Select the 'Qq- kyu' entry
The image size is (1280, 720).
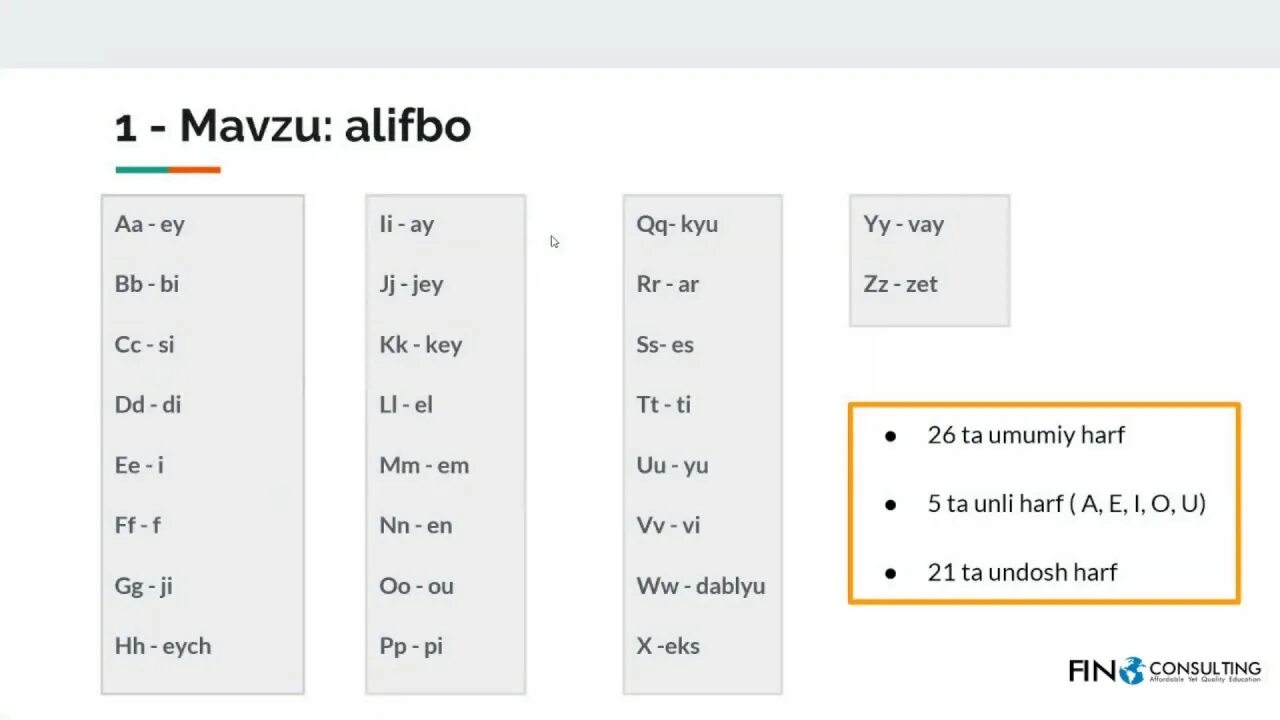point(677,224)
